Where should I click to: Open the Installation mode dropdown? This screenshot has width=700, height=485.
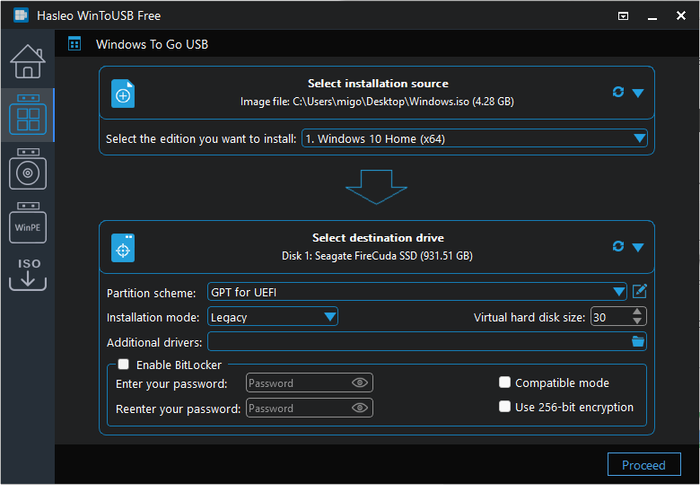[272, 317]
